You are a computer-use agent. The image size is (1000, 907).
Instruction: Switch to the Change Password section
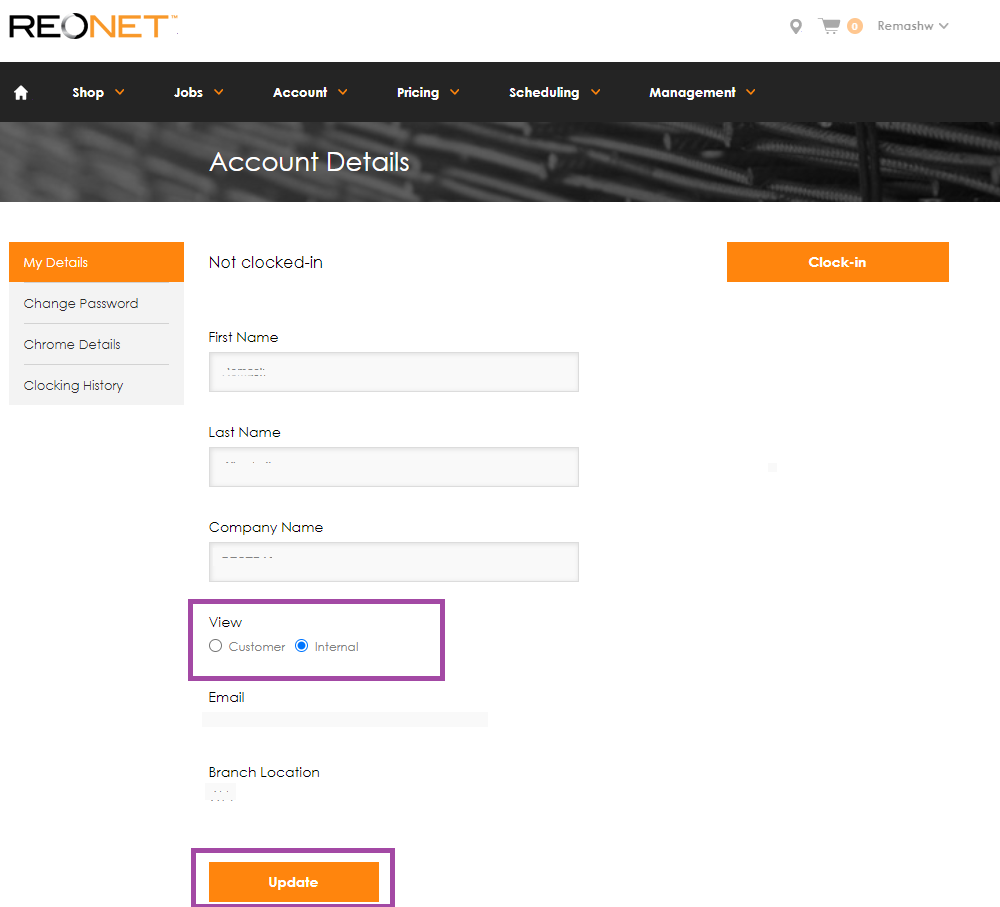point(81,303)
